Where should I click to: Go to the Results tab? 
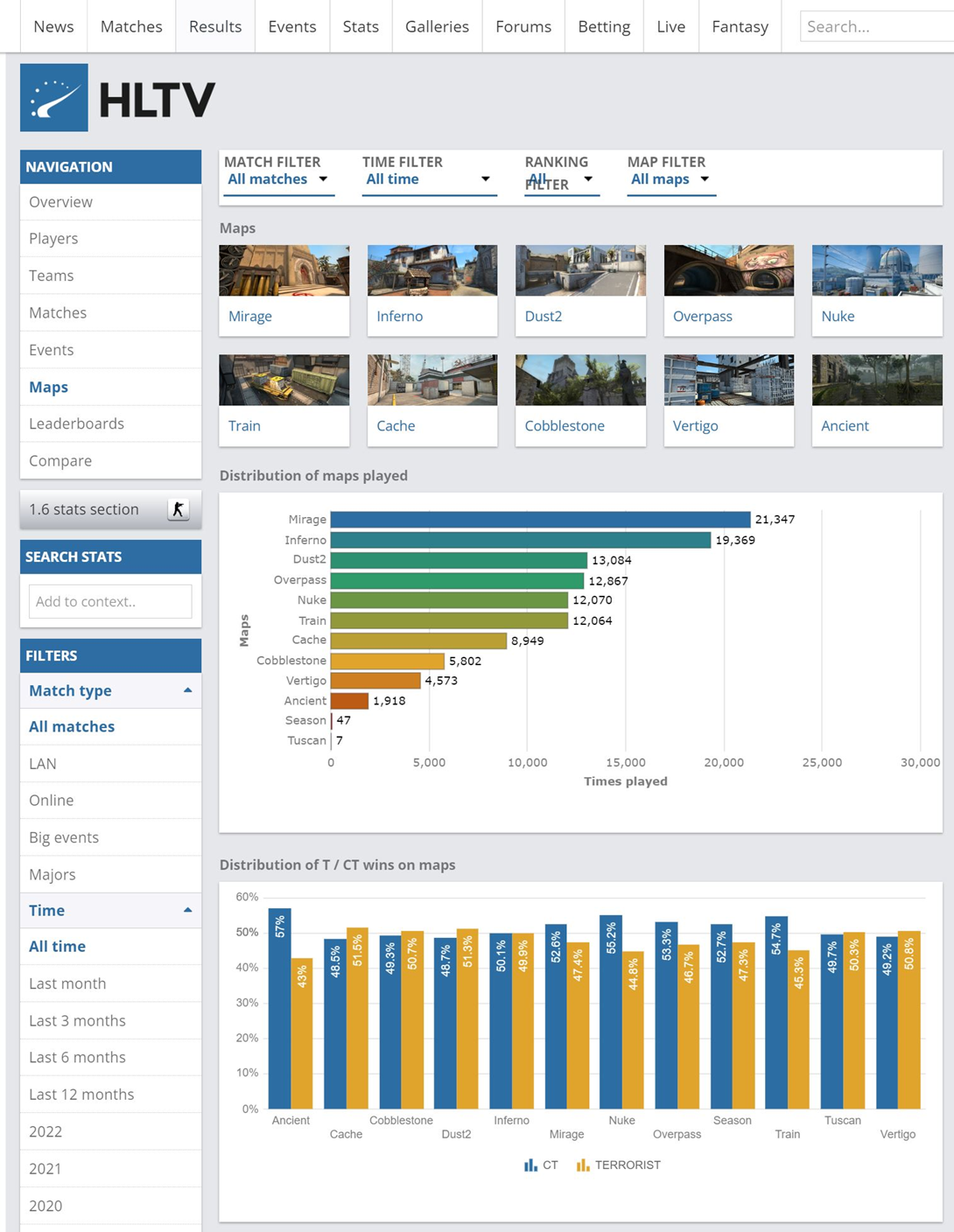point(215,26)
